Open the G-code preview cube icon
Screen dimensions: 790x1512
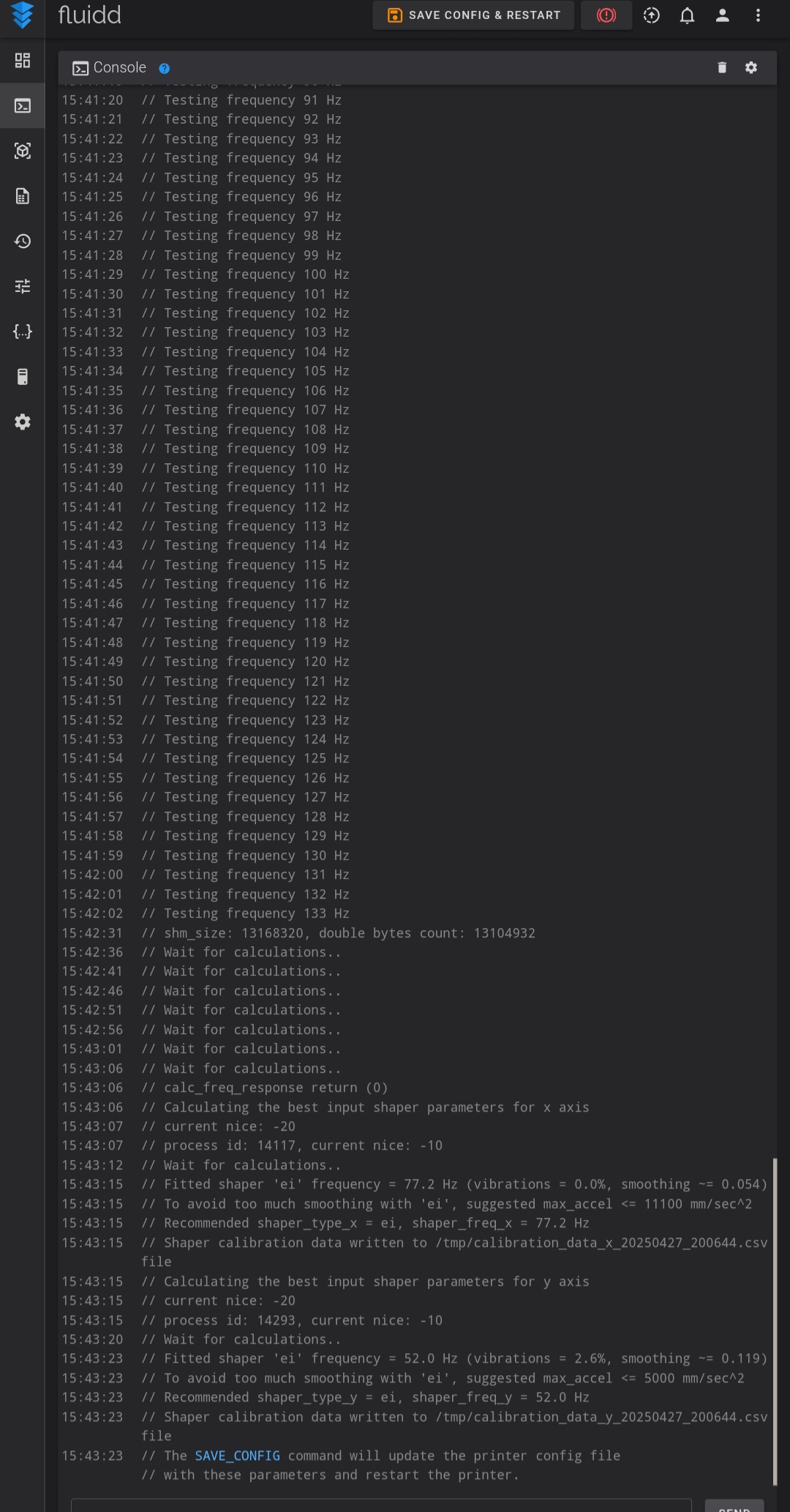point(23,151)
